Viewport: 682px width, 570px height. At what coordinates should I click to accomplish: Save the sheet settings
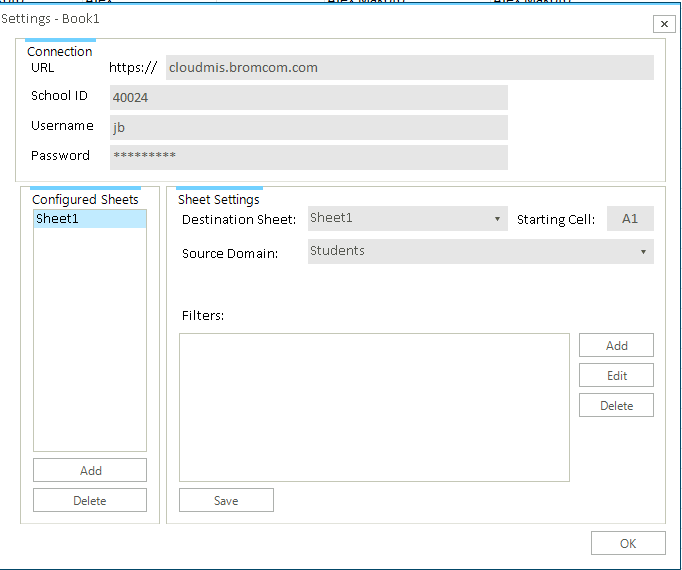click(226, 500)
